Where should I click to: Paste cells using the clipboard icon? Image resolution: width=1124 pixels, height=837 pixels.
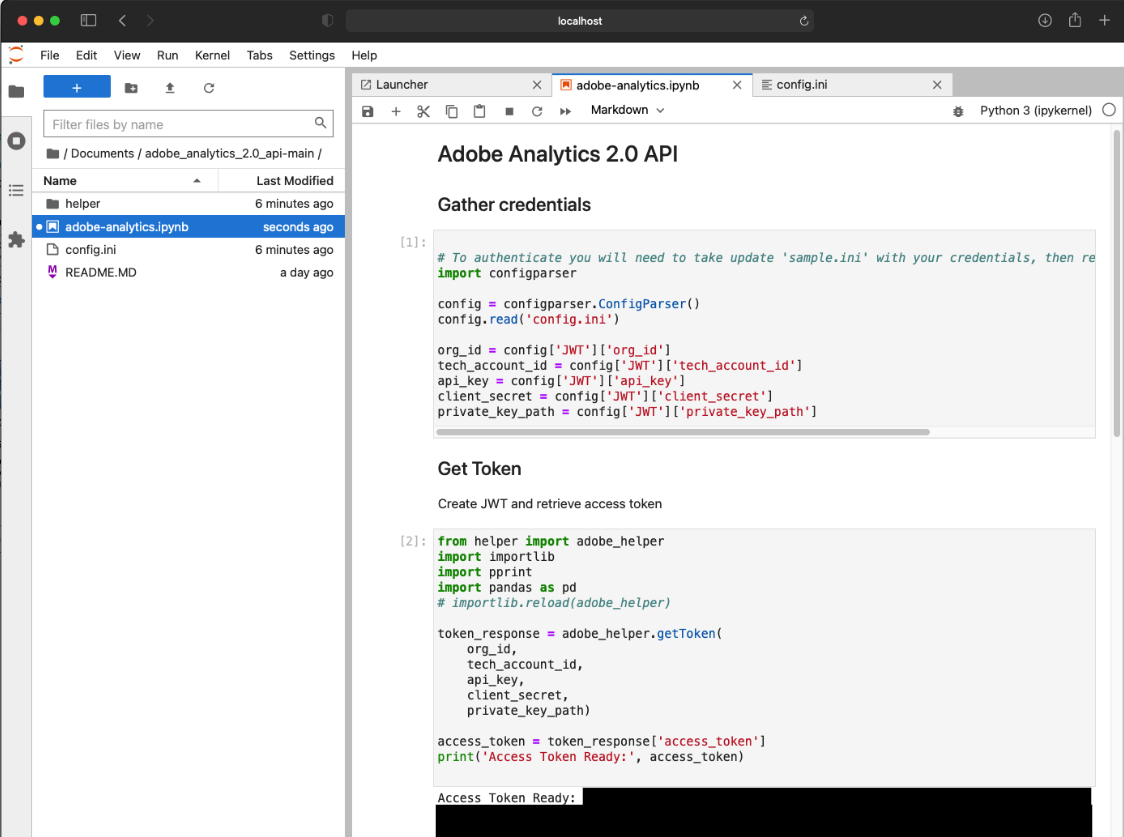pyautogui.click(x=479, y=110)
